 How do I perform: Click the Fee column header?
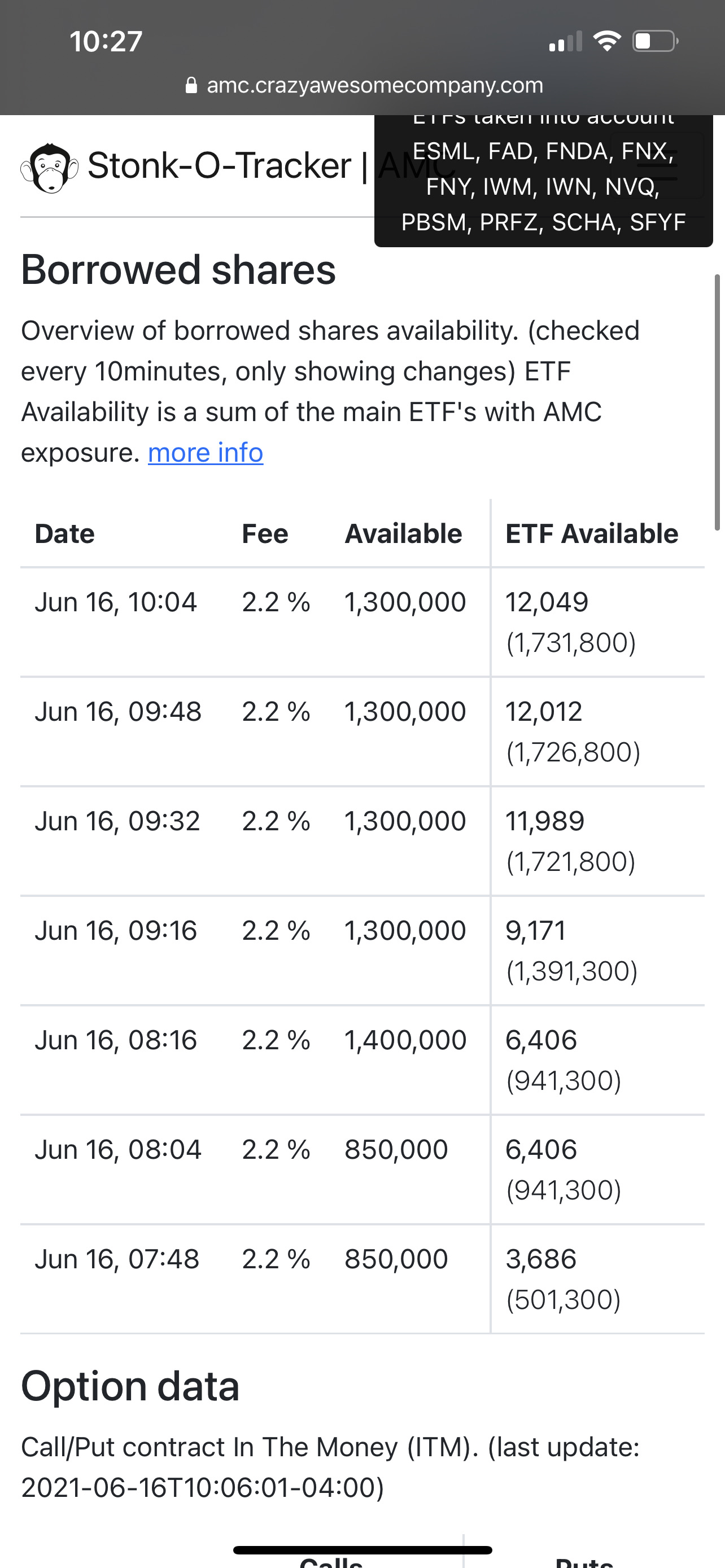pos(265,534)
